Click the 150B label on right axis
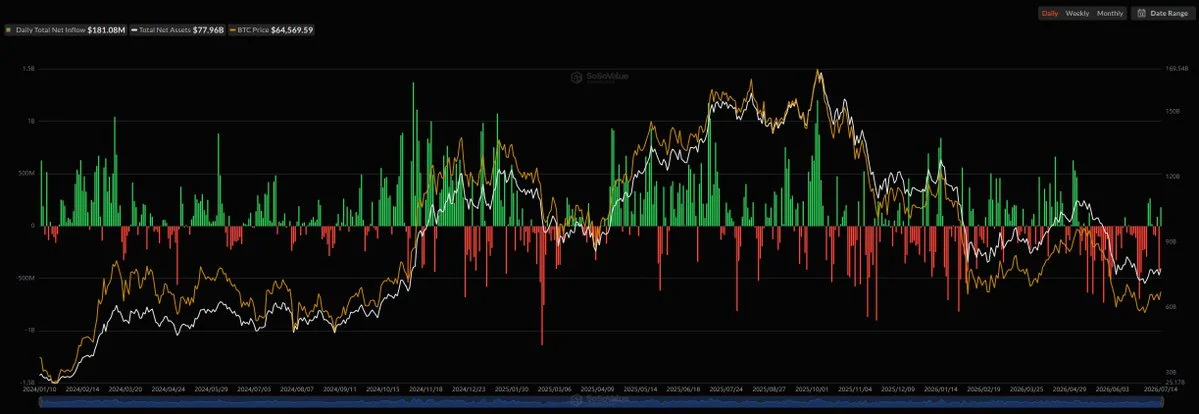Image resolution: width=1199 pixels, height=414 pixels. click(1172, 111)
